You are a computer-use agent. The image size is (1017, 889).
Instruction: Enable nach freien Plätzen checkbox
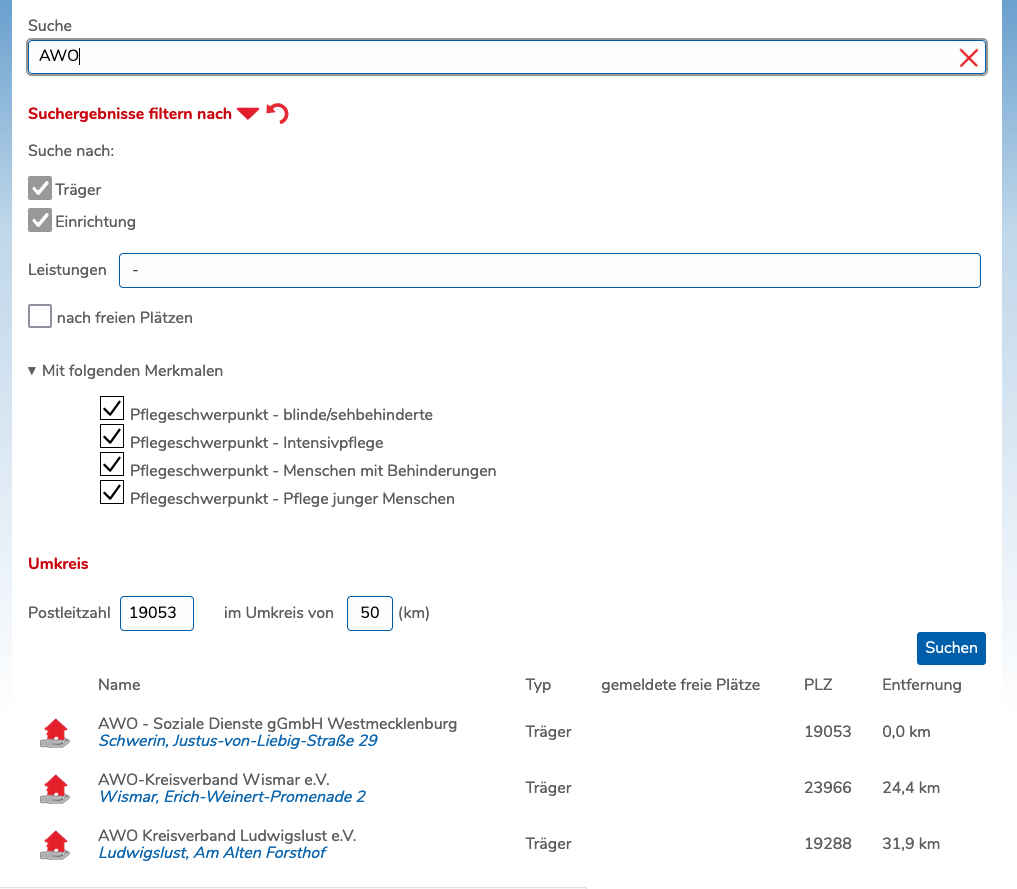click(x=40, y=317)
